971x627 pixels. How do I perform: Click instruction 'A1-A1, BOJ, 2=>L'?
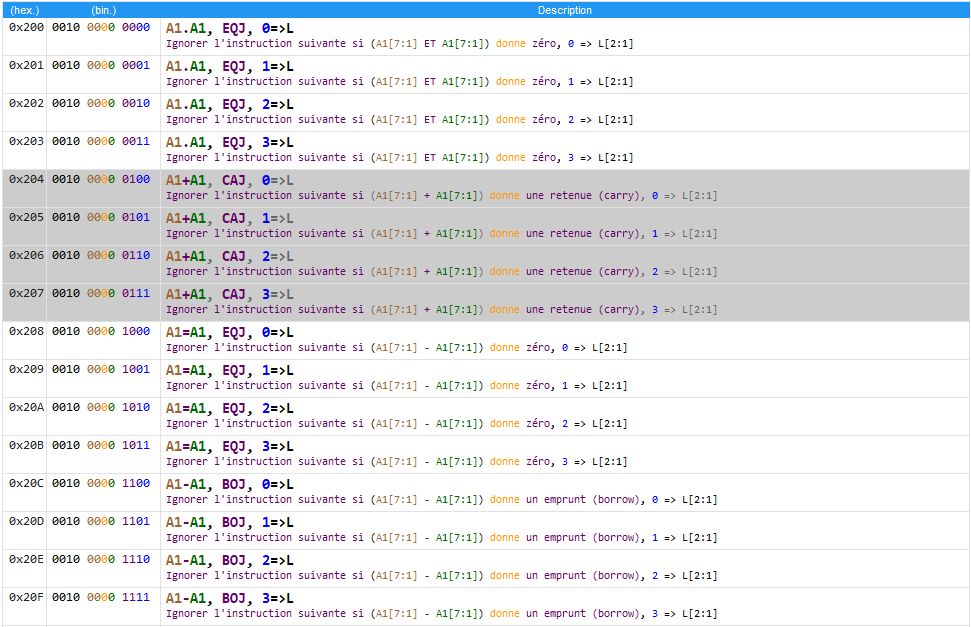point(230,561)
